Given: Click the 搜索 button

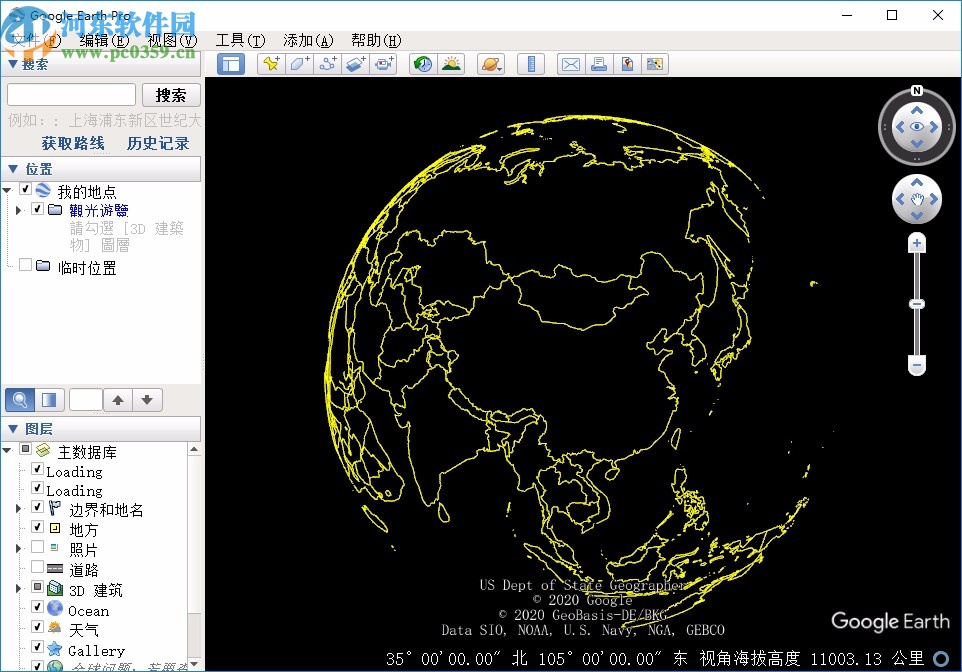Looking at the screenshot, I should pyautogui.click(x=171, y=95).
